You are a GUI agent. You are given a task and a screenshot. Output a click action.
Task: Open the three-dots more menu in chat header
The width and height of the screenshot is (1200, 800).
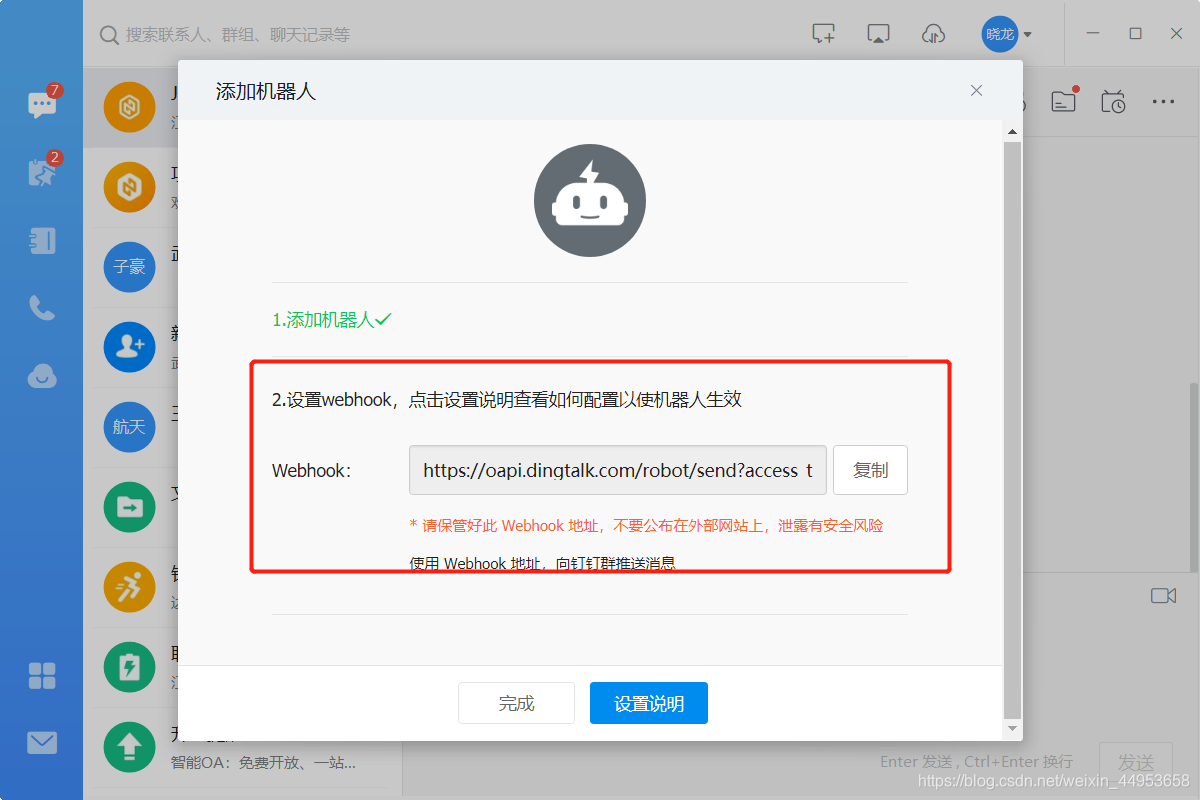(1163, 101)
